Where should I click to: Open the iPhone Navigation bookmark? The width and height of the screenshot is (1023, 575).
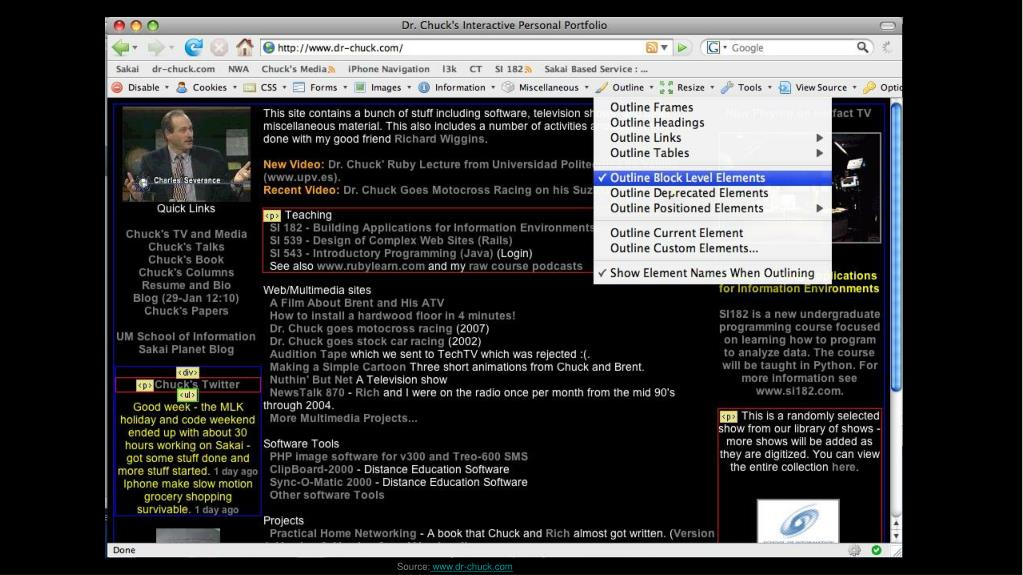point(388,69)
